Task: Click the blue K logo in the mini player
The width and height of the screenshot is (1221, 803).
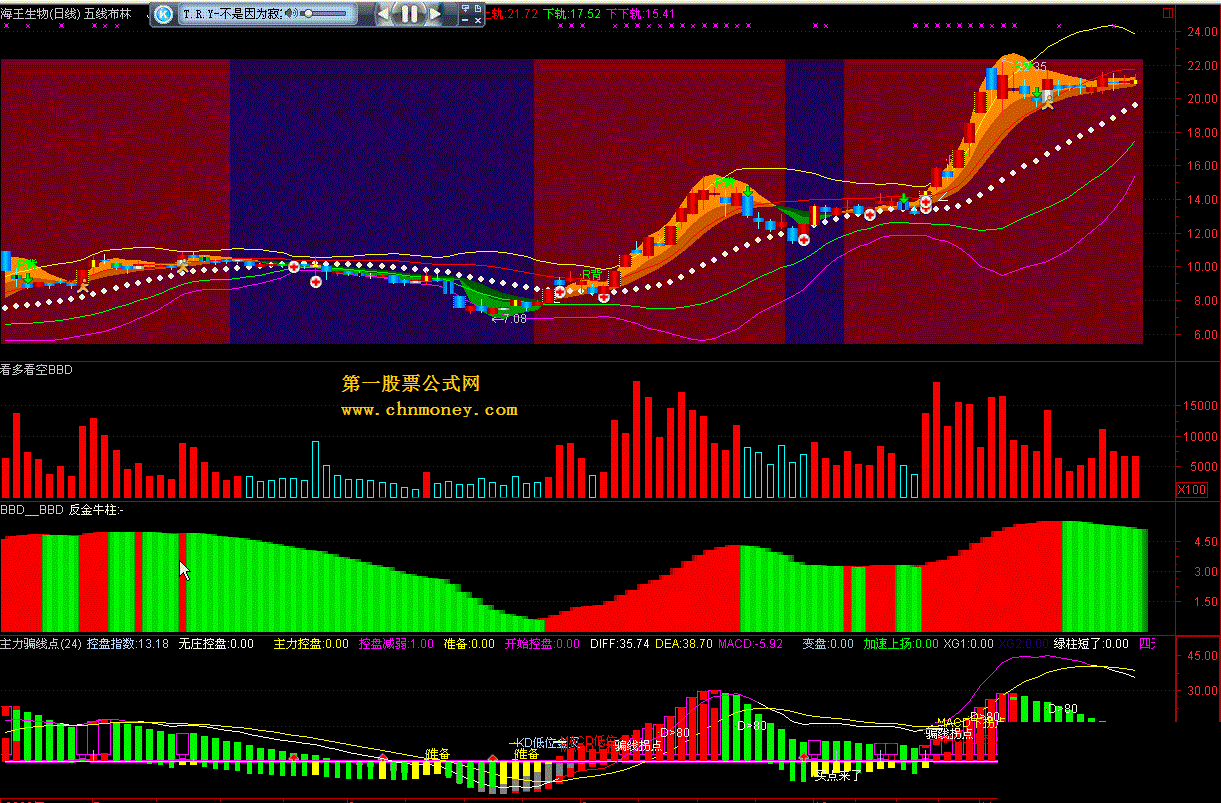Action: tap(163, 14)
